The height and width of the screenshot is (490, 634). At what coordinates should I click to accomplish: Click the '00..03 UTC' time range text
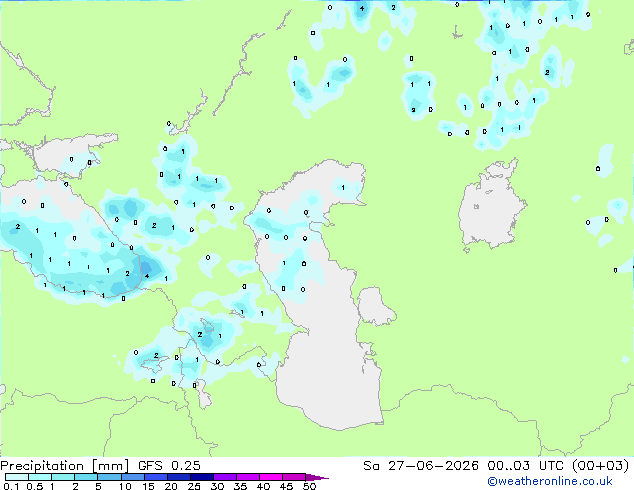pyautogui.click(x=525, y=466)
